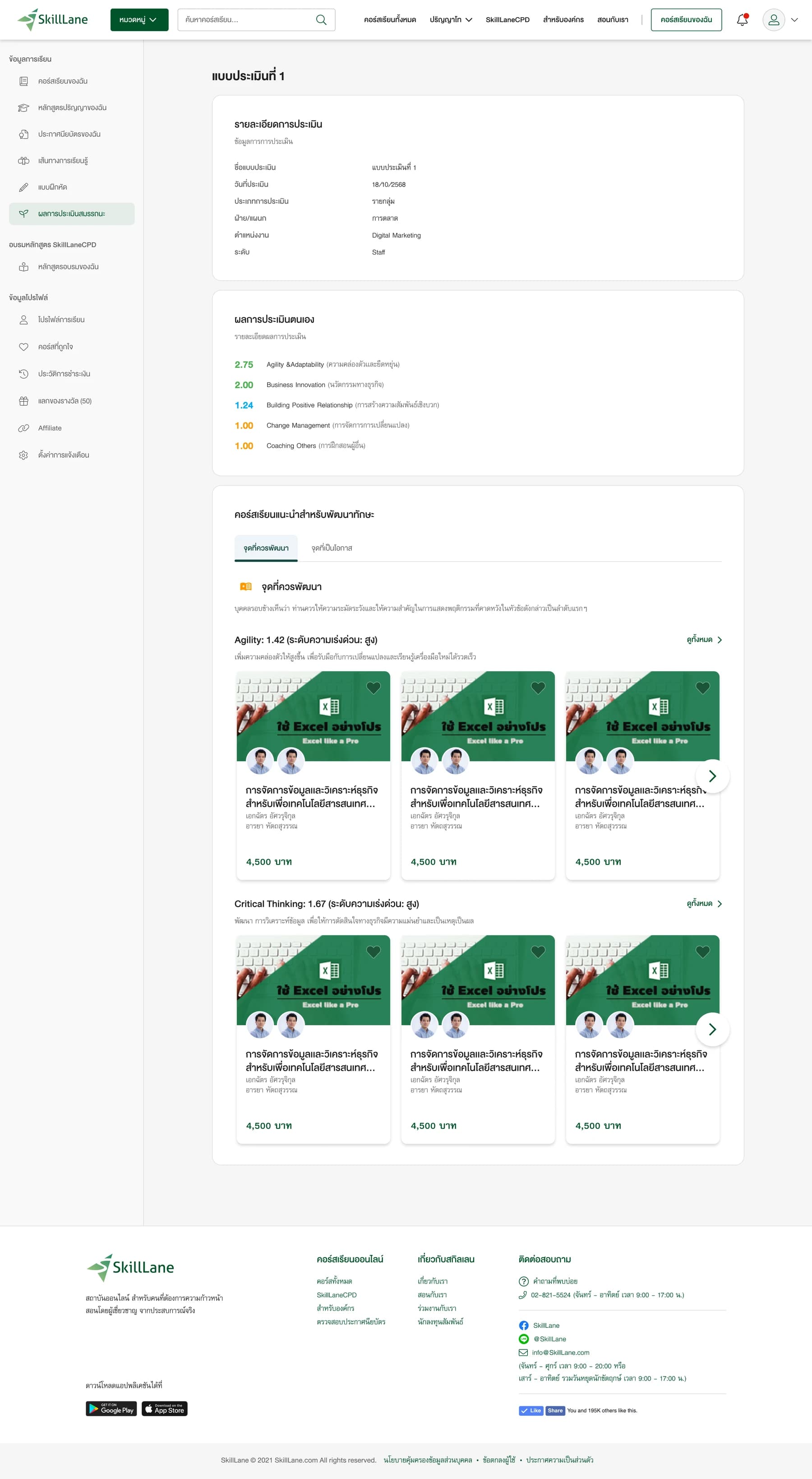Open เส้นทางการเรียนรู้ sidebar item
This screenshot has width=812, height=1479.
(72, 160)
